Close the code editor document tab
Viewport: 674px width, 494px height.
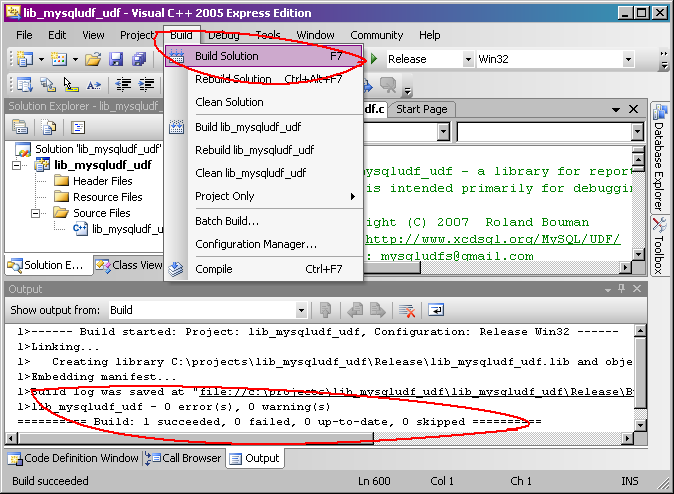pos(633,109)
